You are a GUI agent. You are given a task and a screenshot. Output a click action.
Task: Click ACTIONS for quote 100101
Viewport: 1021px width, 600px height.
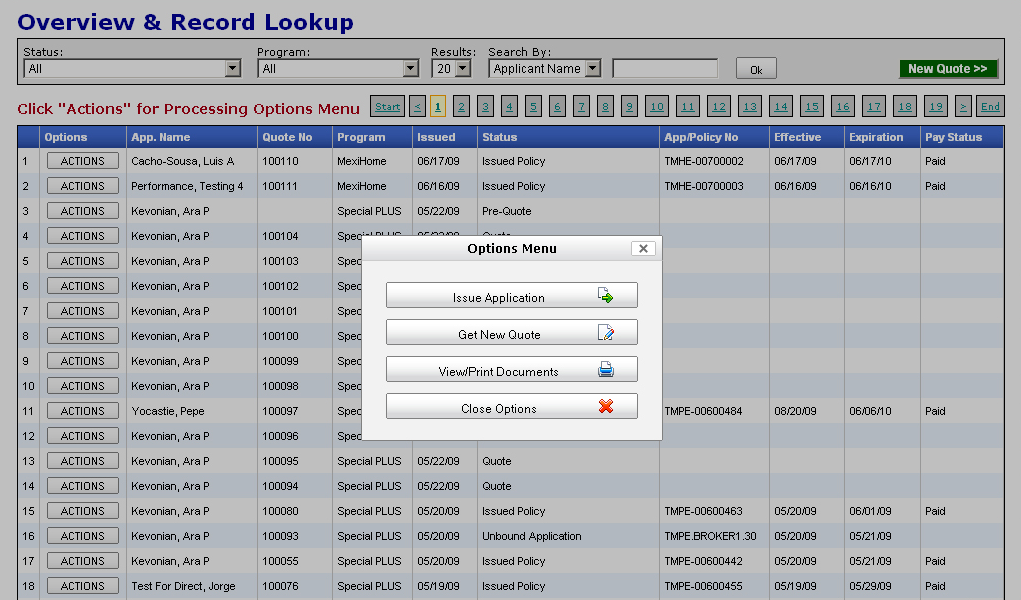[x=83, y=311]
